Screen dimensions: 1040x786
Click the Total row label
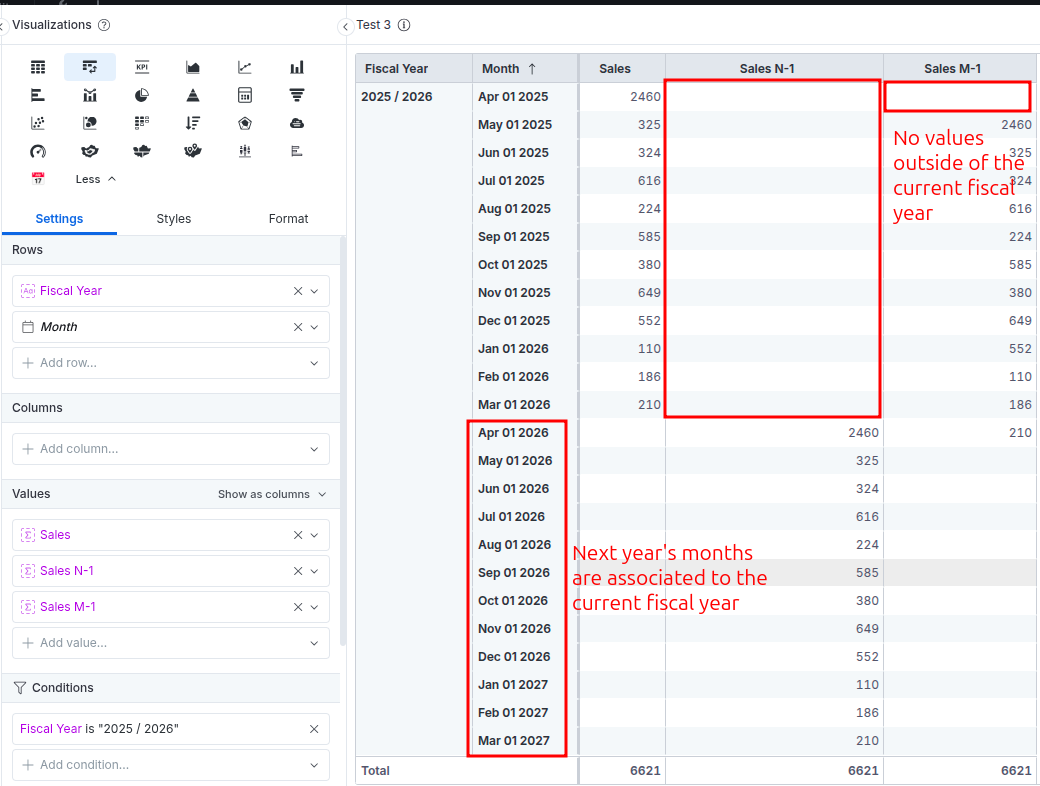point(375,771)
